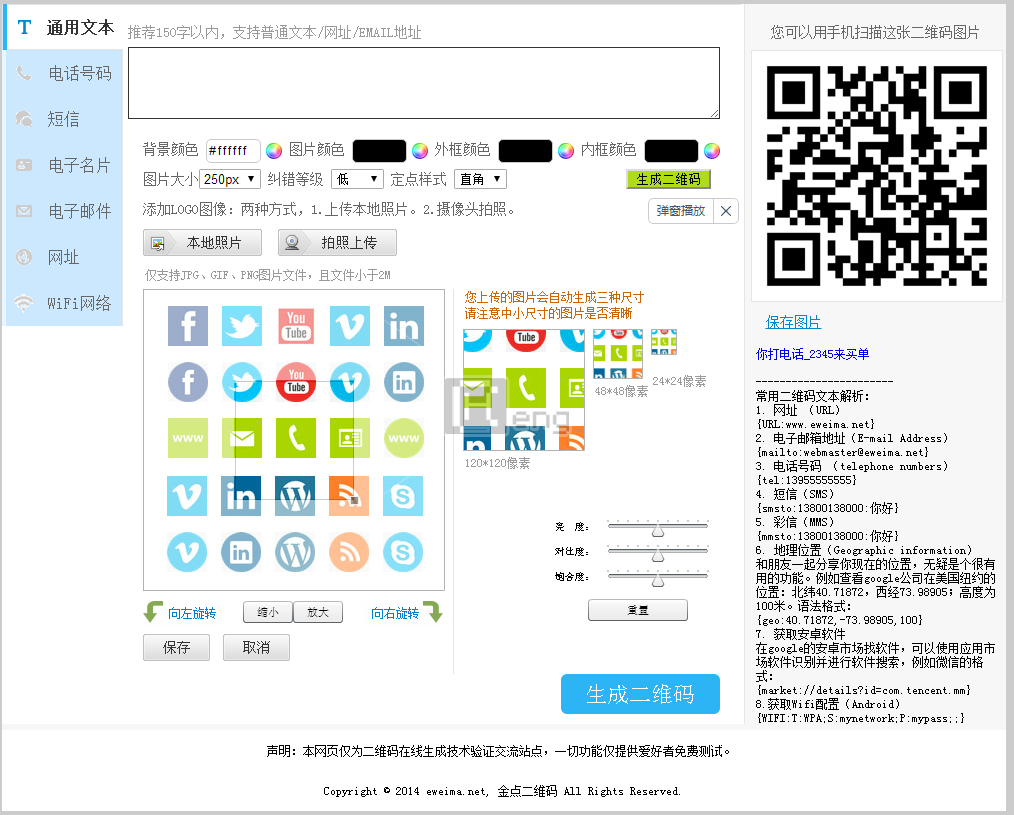
Task: Click the chat bubble SMS sidebar icon
Action: pyautogui.click(x=24, y=119)
